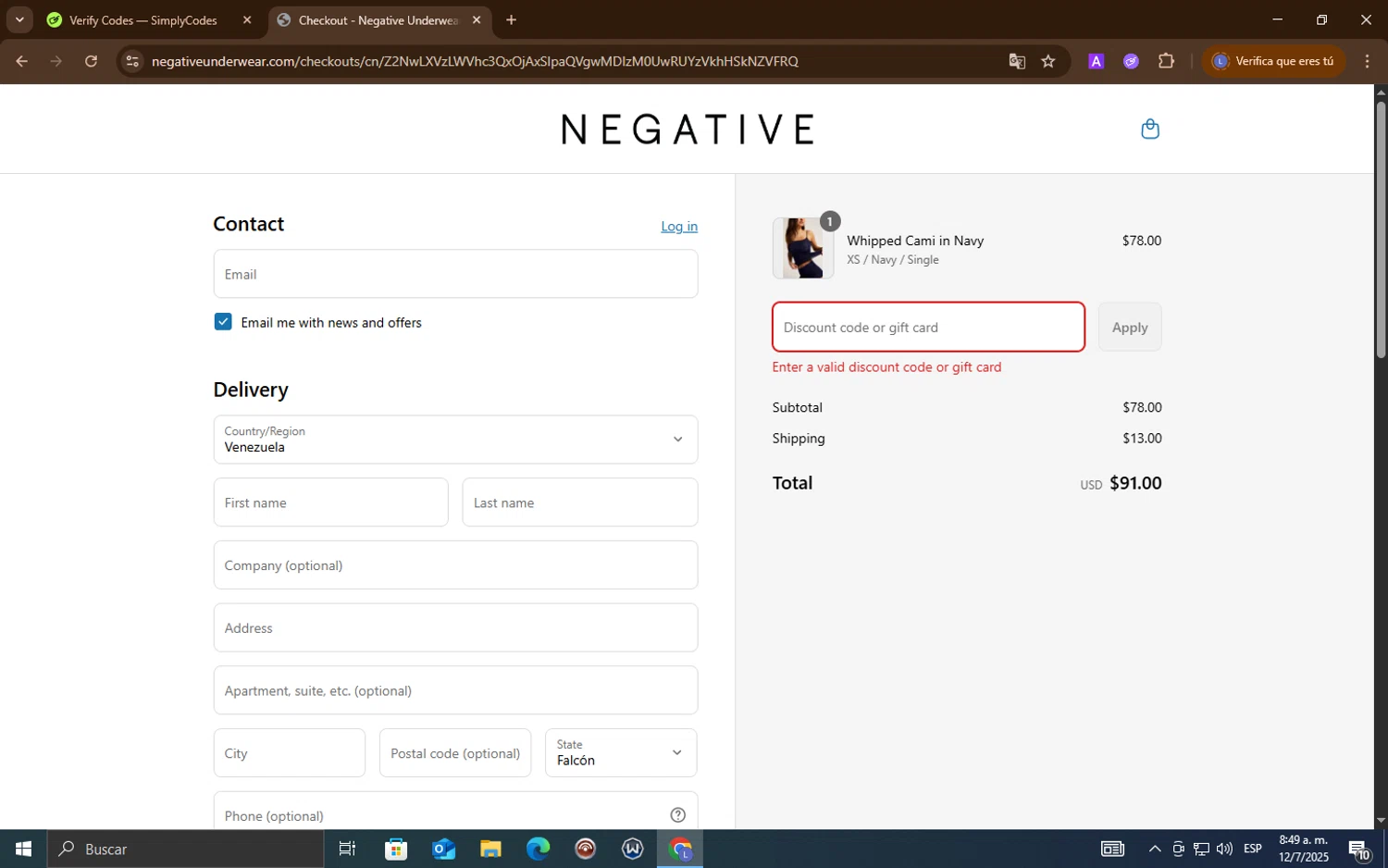1388x868 pixels.
Task: Click the forward navigation arrow
Action: click(56, 61)
